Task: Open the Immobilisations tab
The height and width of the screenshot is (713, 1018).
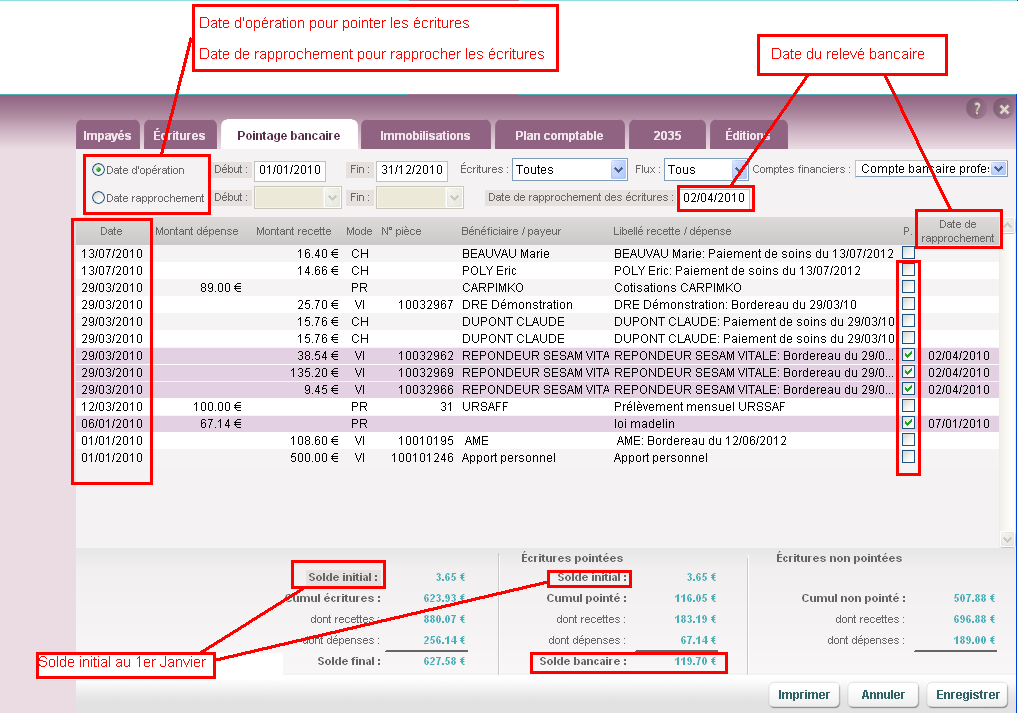Action: click(x=425, y=136)
